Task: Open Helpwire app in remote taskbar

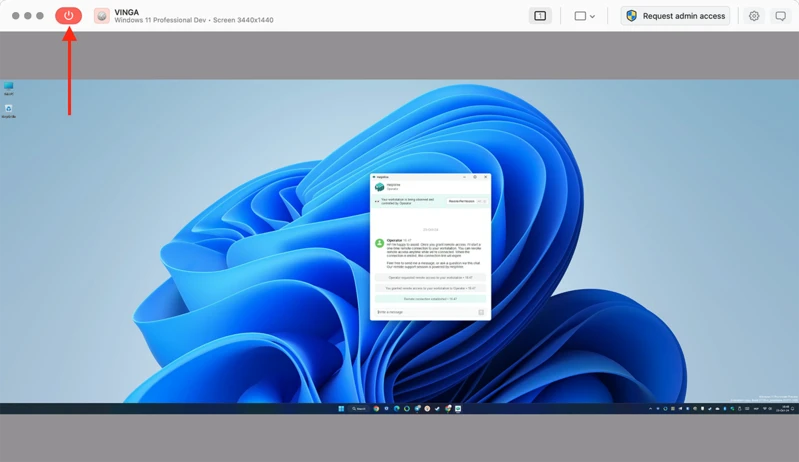Action: (x=458, y=409)
